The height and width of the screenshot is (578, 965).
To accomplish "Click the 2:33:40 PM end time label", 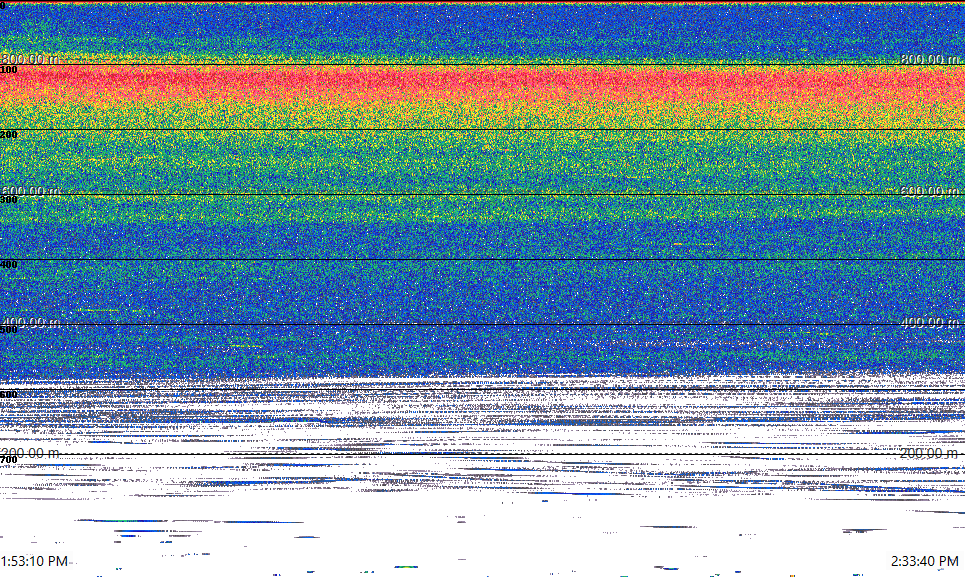I will coord(925,561).
